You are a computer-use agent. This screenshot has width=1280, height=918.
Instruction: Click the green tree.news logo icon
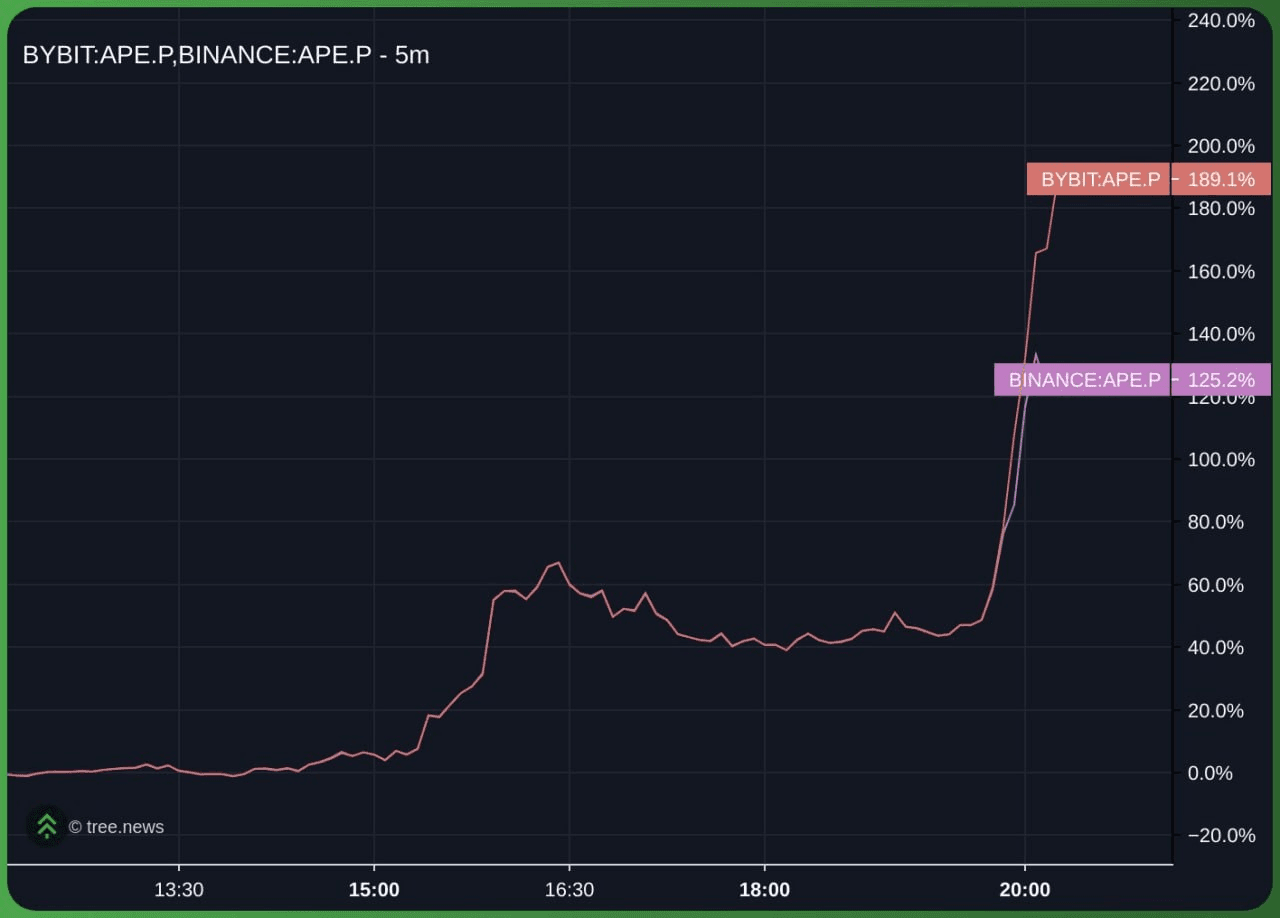(47, 825)
